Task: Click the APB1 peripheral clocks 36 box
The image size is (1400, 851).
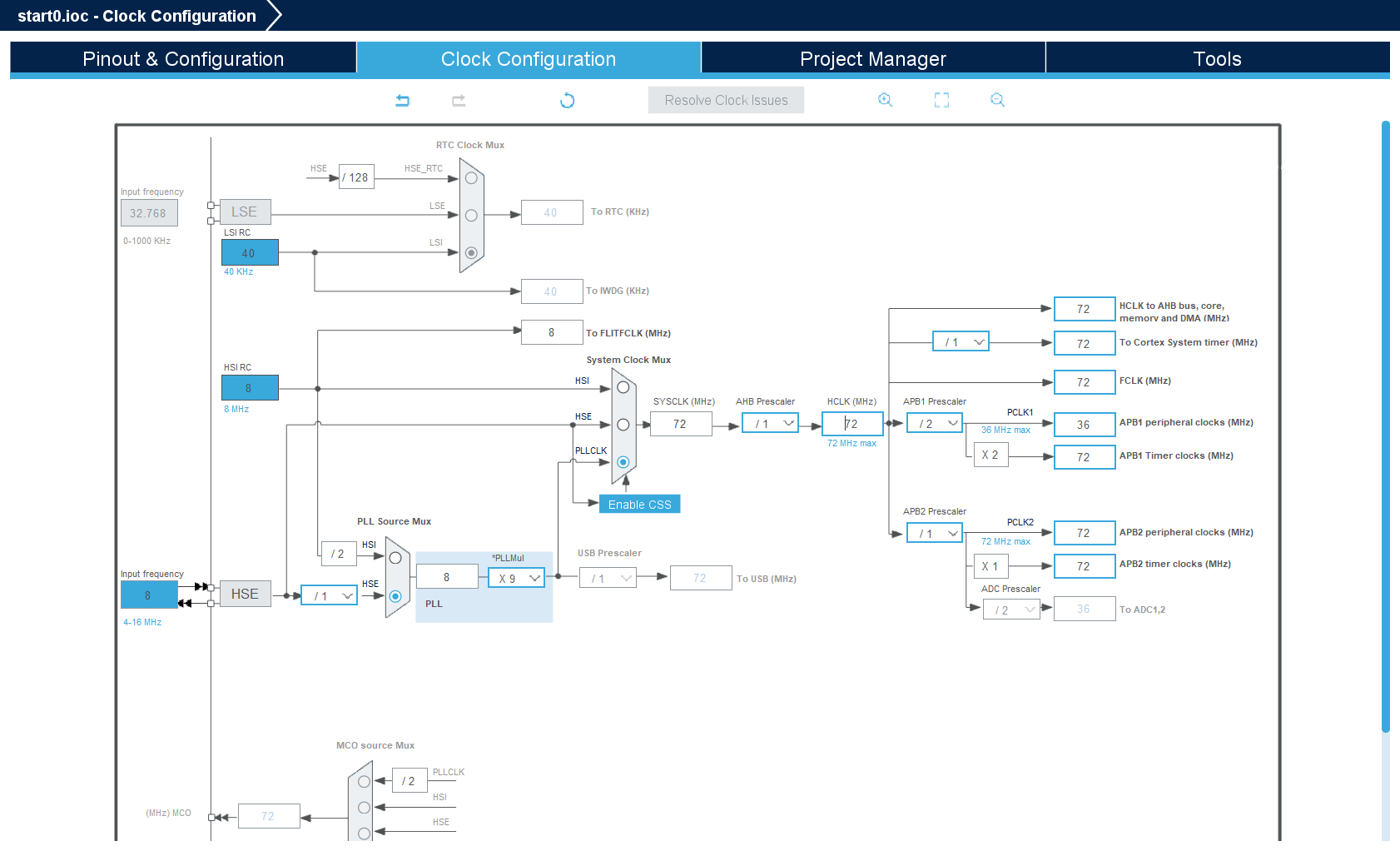Action: coord(1085,425)
